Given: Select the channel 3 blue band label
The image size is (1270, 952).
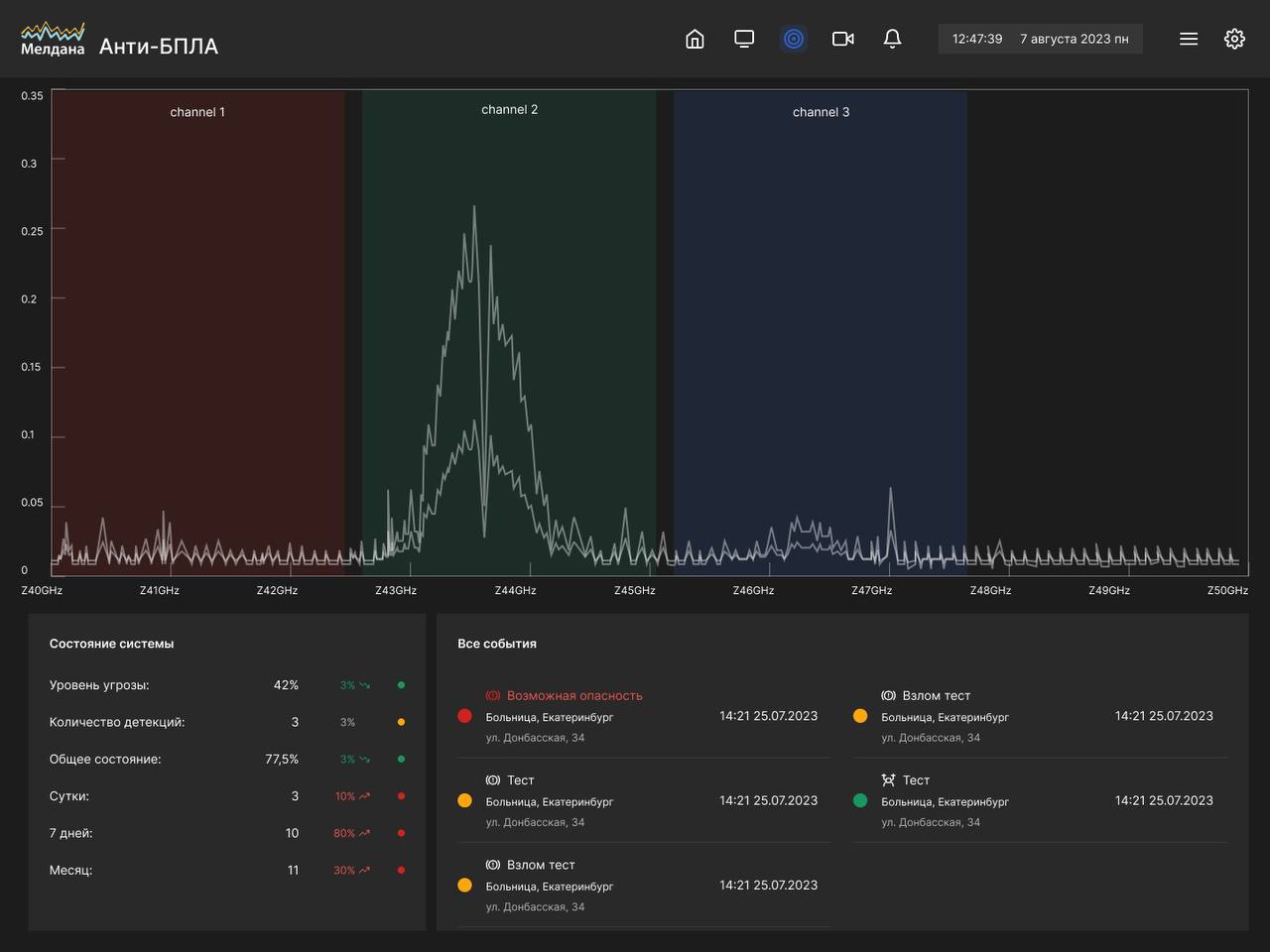Looking at the screenshot, I should point(821,112).
